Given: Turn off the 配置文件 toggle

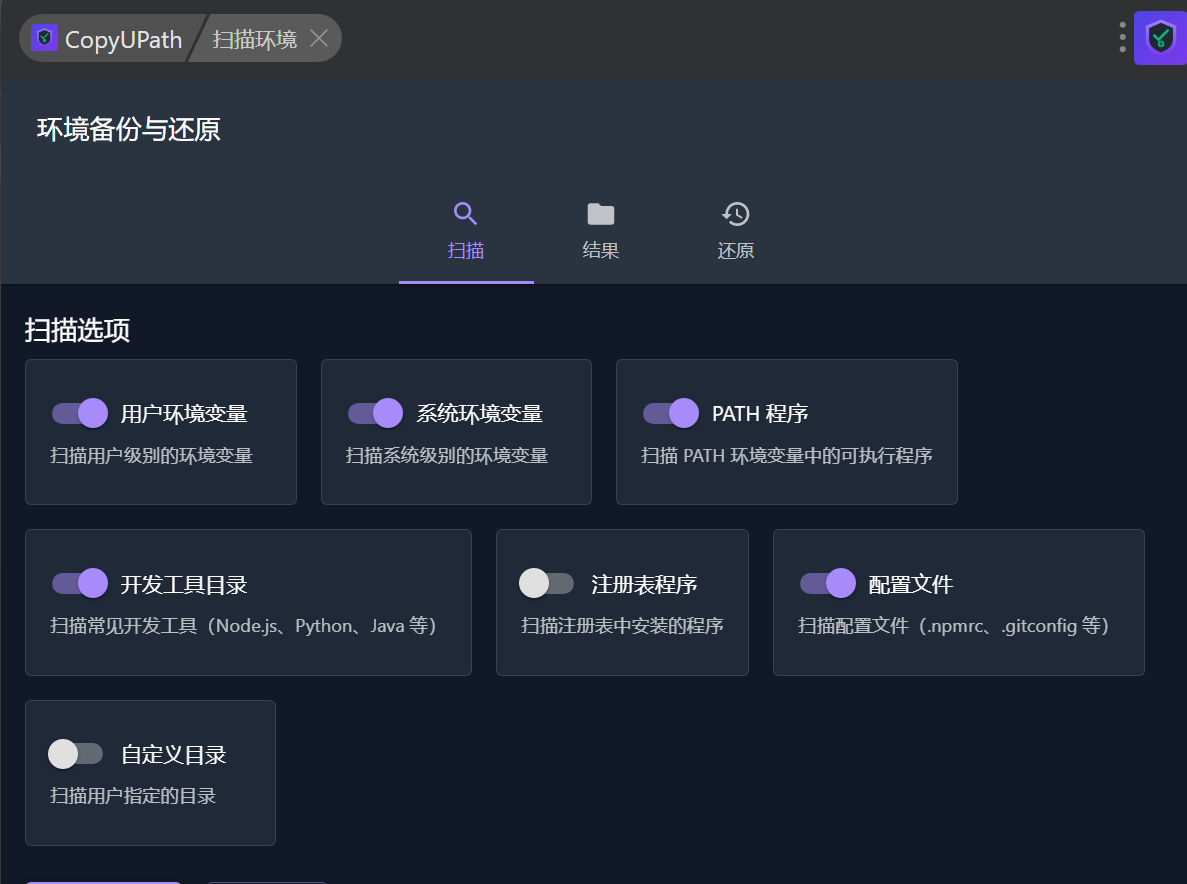Looking at the screenshot, I should pyautogui.click(x=828, y=583).
